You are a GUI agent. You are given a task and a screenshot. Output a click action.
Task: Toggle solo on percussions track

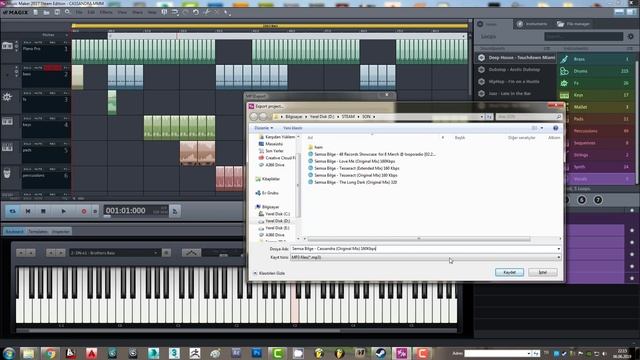27,169
